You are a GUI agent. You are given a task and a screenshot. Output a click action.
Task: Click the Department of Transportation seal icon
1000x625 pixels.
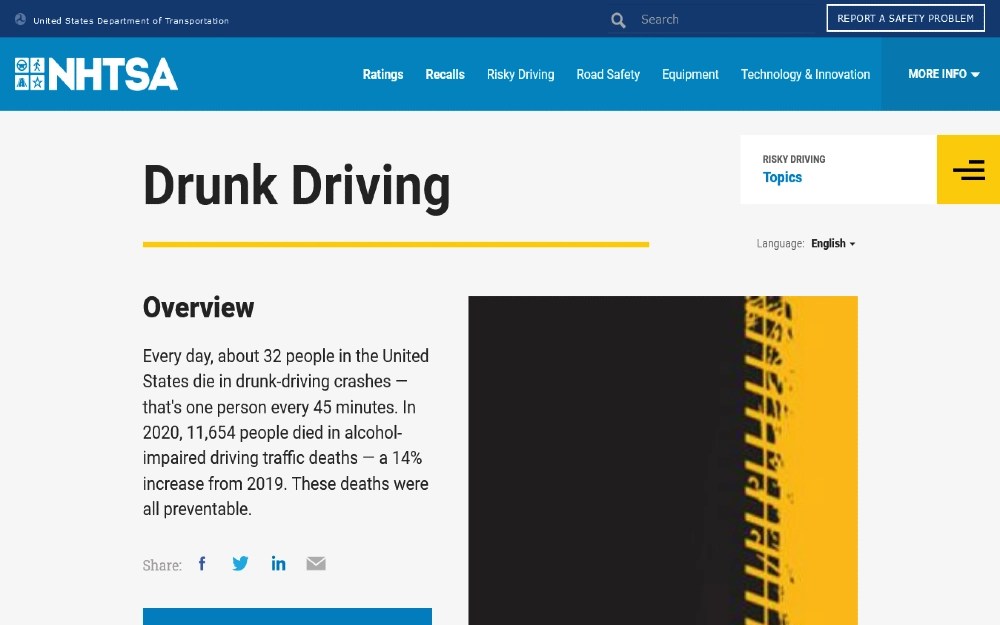20,19
